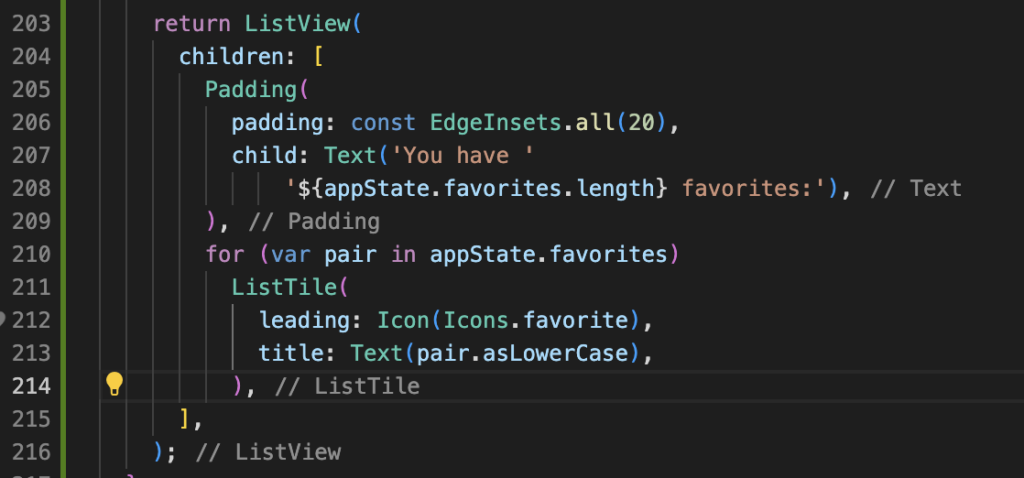Image resolution: width=1024 pixels, height=478 pixels.
Task: Click line number 203 in the gutter
Action: pyautogui.click(x=31, y=23)
